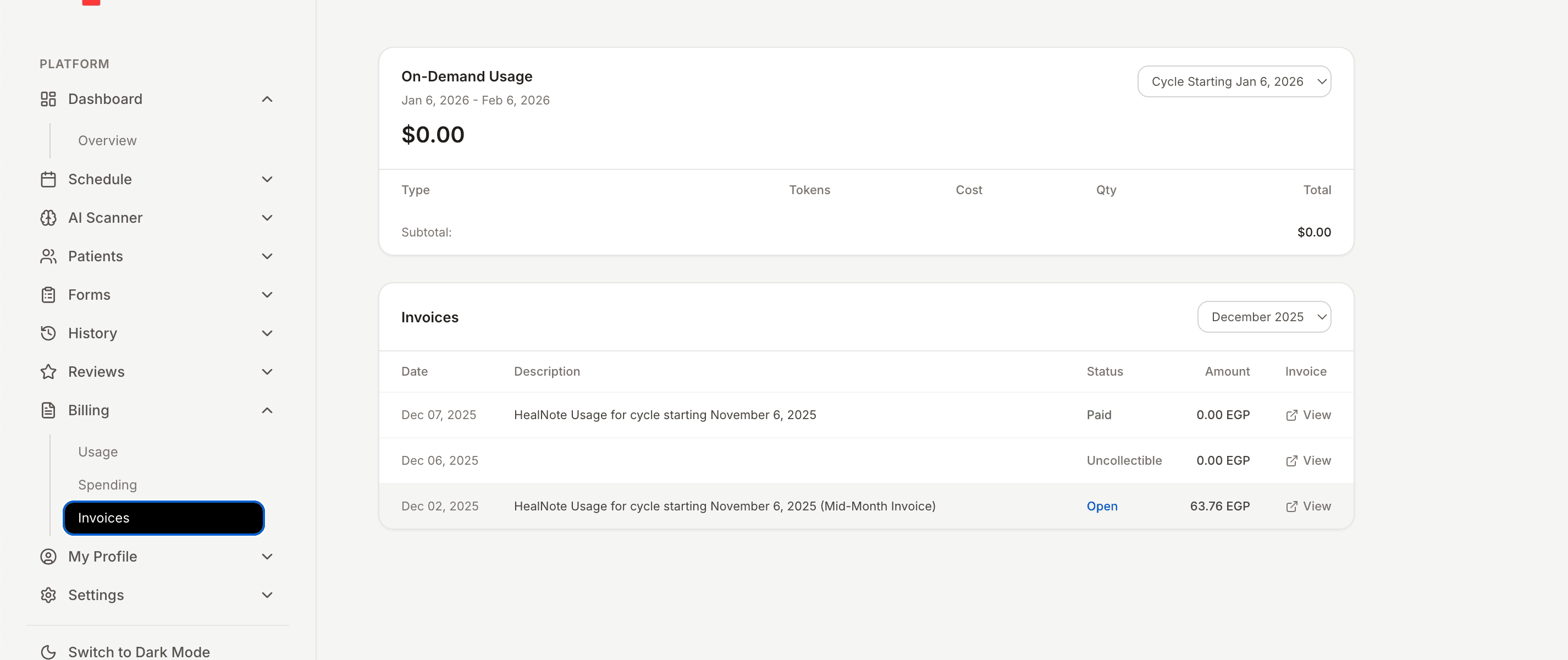Click the Dark Mode moon icon
Image resolution: width=1568 pixels, height=660 pixels.
point(48,652)
